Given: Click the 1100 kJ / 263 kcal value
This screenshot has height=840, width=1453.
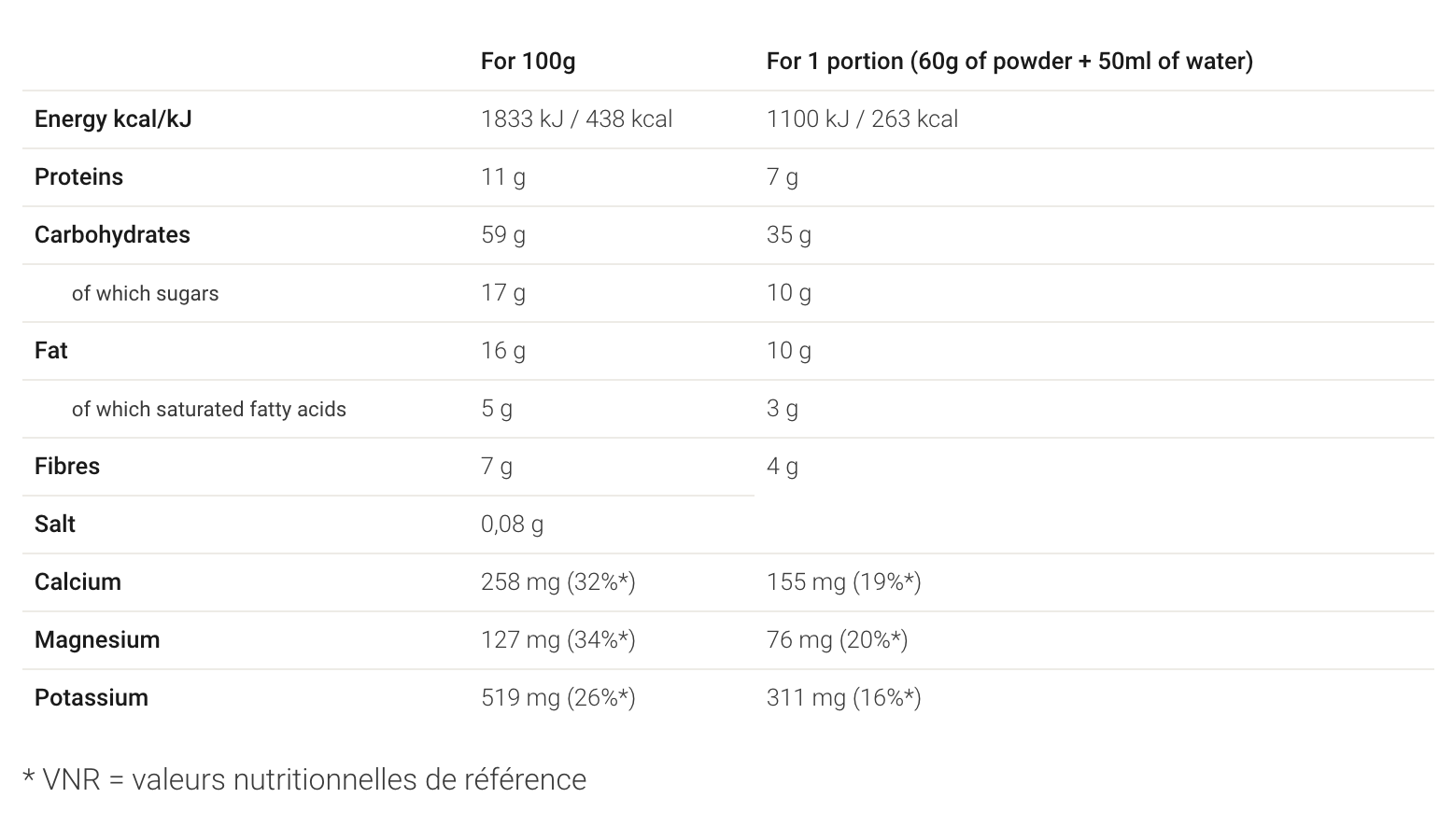Looking at the screenshot, I should coord(862,119).
